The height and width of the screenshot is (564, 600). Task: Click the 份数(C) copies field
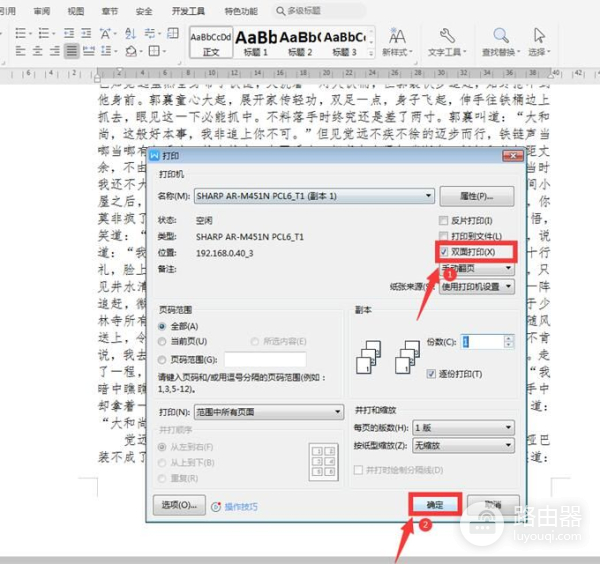click(483, 342)
